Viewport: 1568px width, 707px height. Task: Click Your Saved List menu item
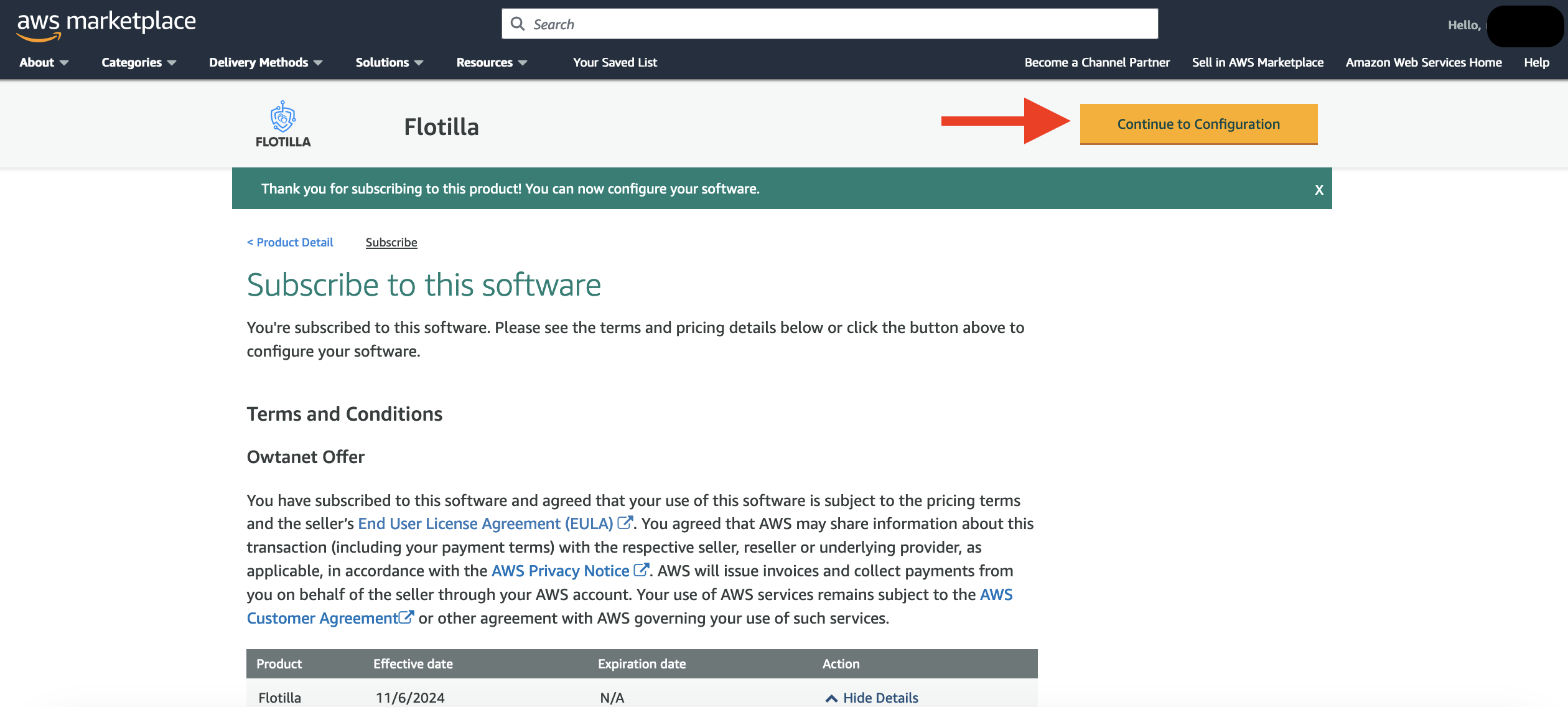pyautogui.click(x=614, y=62)
